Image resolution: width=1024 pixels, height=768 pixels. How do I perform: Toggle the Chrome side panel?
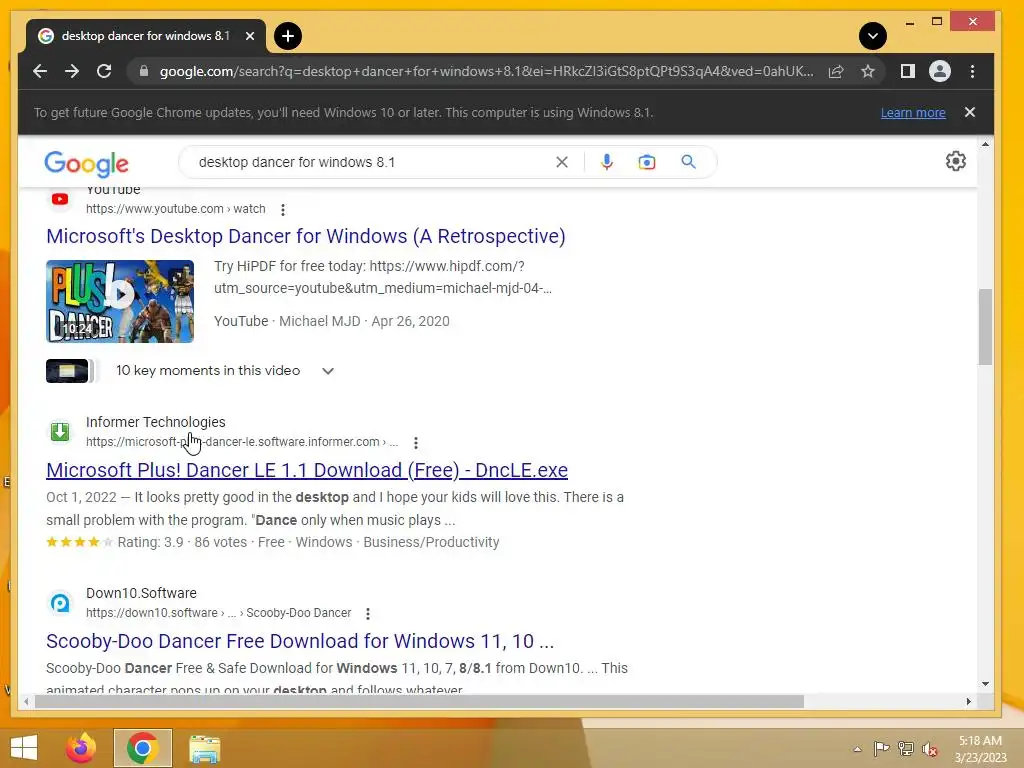908,71
